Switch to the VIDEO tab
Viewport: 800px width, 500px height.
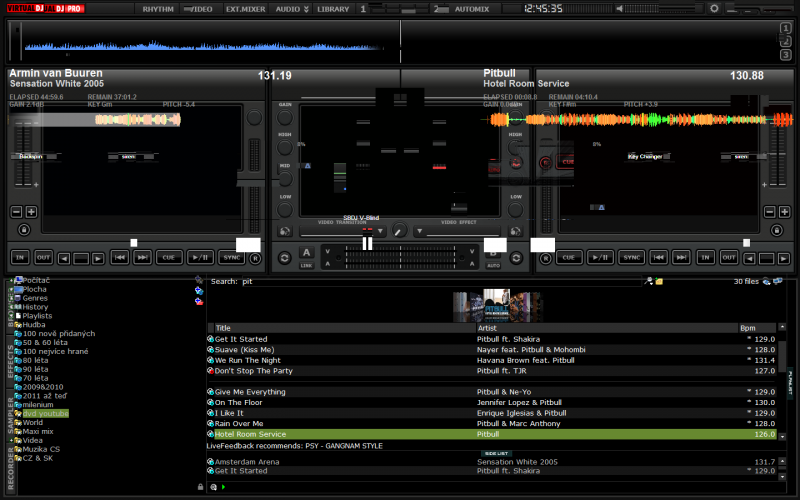[201, 9]
